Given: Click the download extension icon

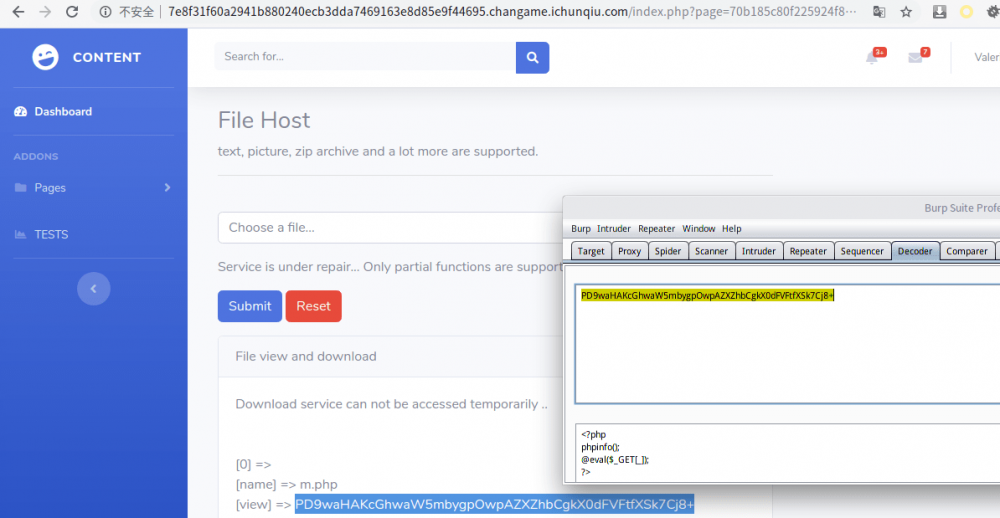Looking at the screenshot, I should point(939,12).
